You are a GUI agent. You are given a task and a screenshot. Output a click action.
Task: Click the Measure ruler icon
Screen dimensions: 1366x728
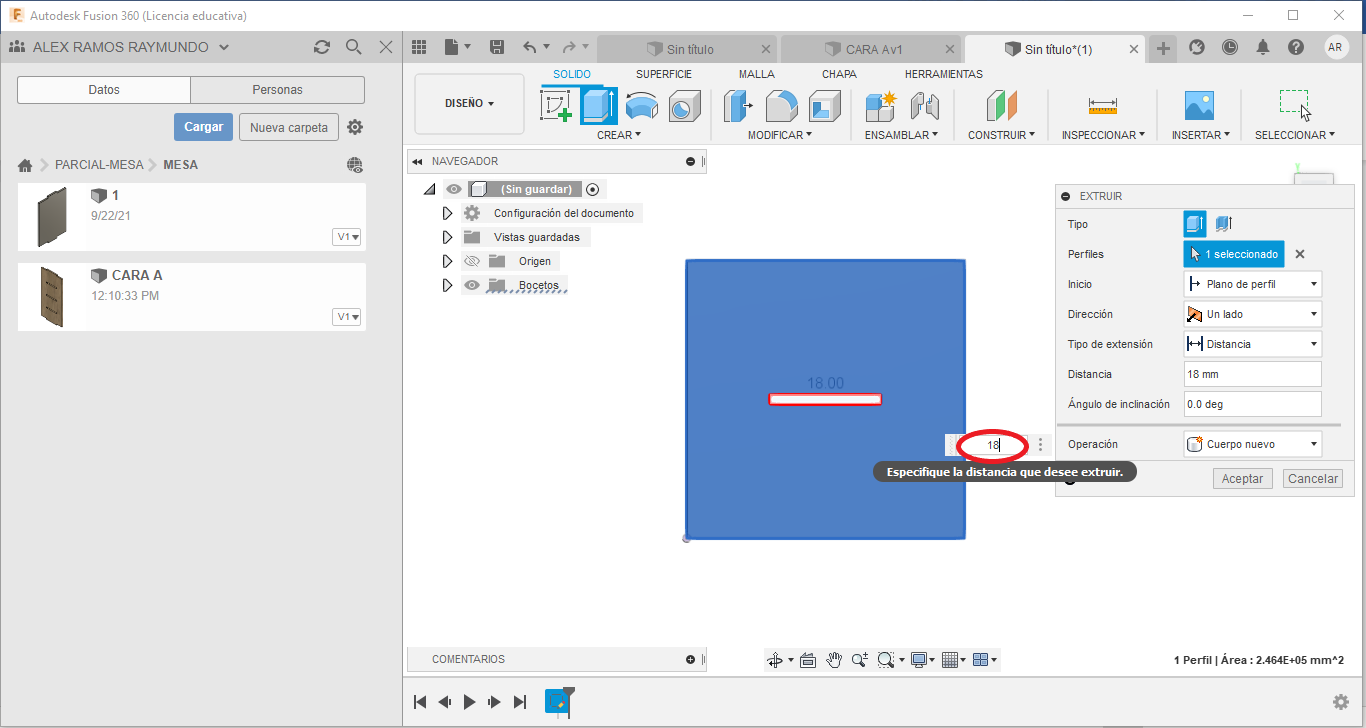[1103, 106]
